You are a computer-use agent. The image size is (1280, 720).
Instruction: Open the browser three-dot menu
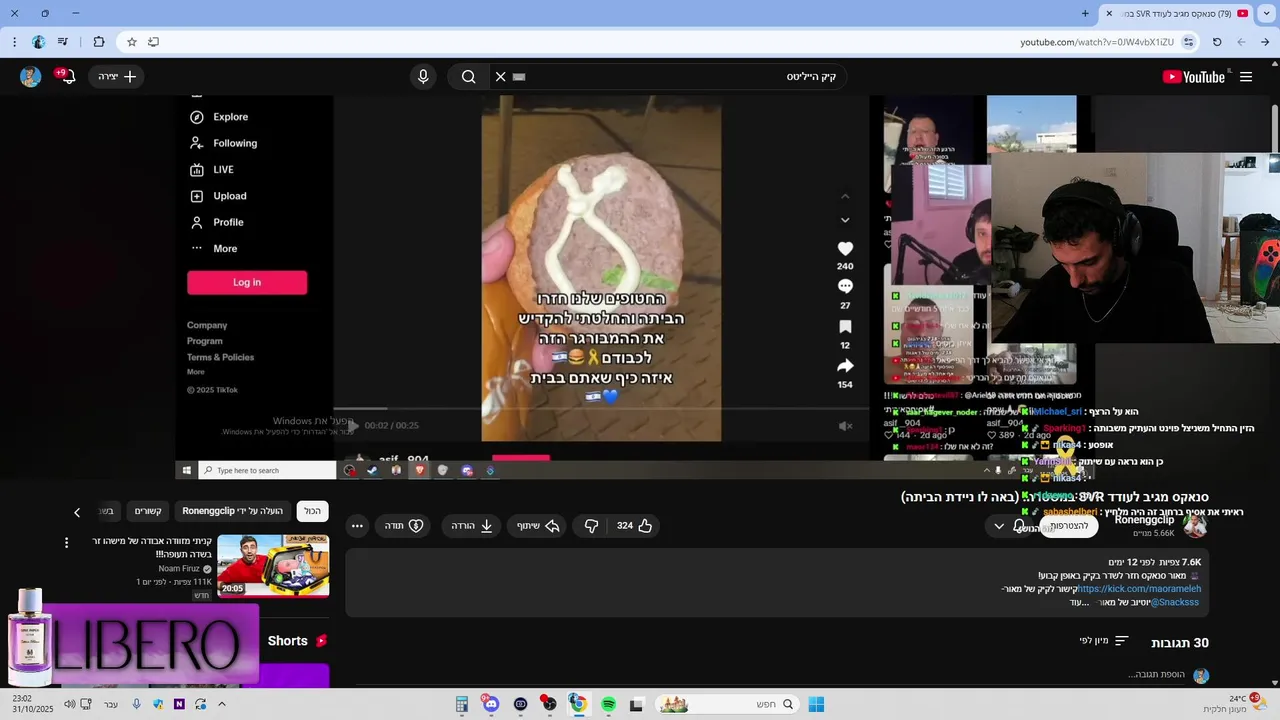click(x=14, y=42)
